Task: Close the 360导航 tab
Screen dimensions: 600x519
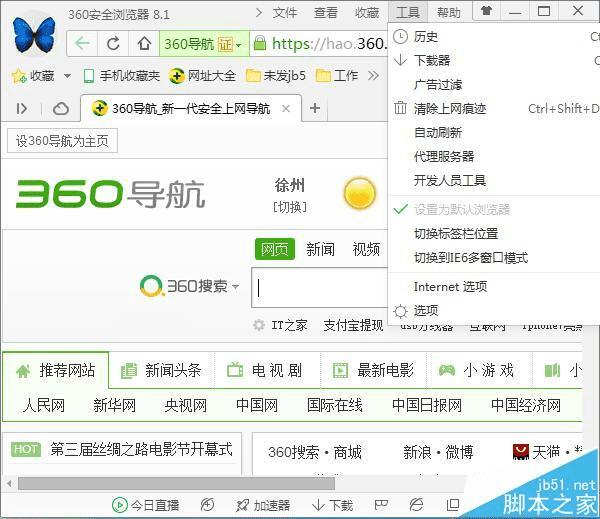Action: click(x=285, y=109)
